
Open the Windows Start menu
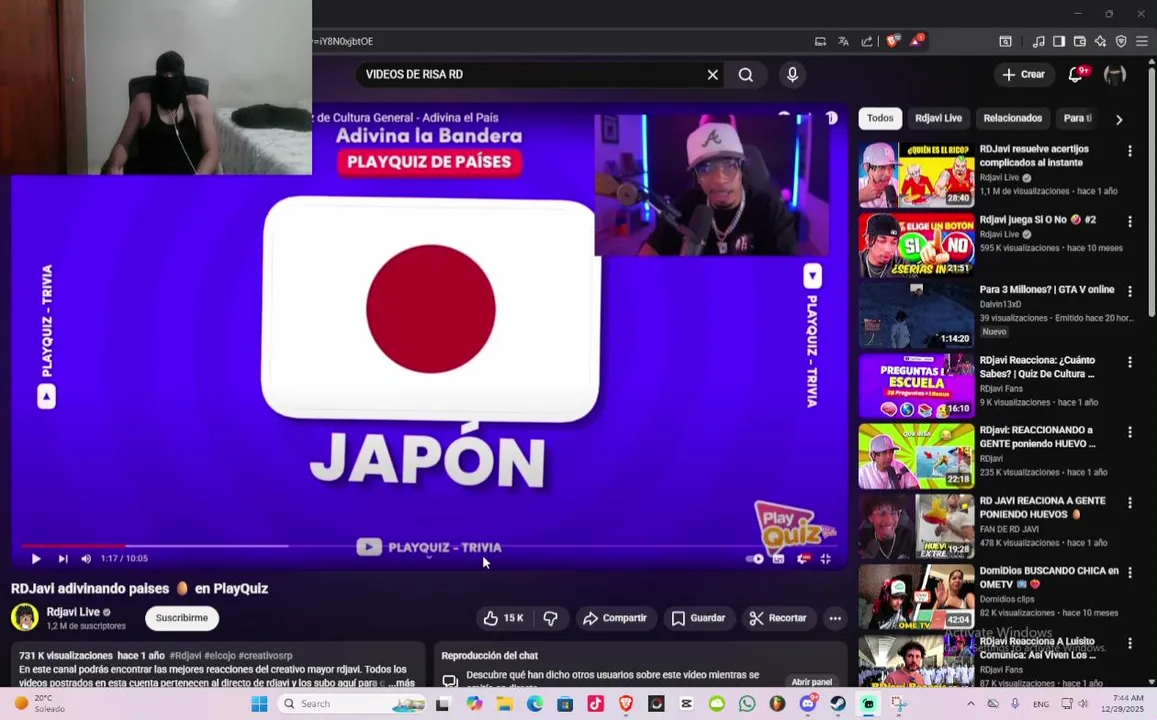pos(259,704)
